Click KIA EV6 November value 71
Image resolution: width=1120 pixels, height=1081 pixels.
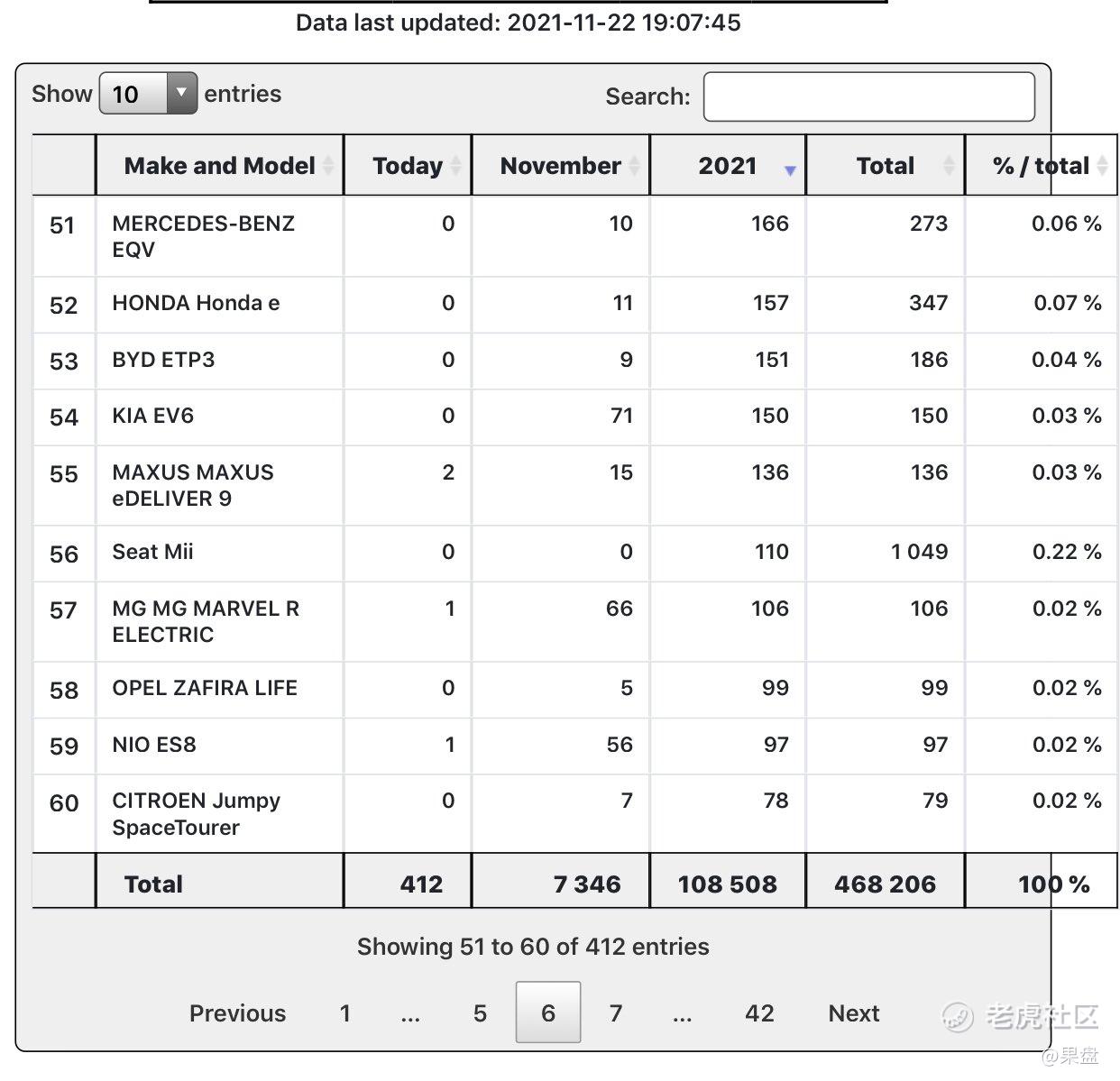621,416
